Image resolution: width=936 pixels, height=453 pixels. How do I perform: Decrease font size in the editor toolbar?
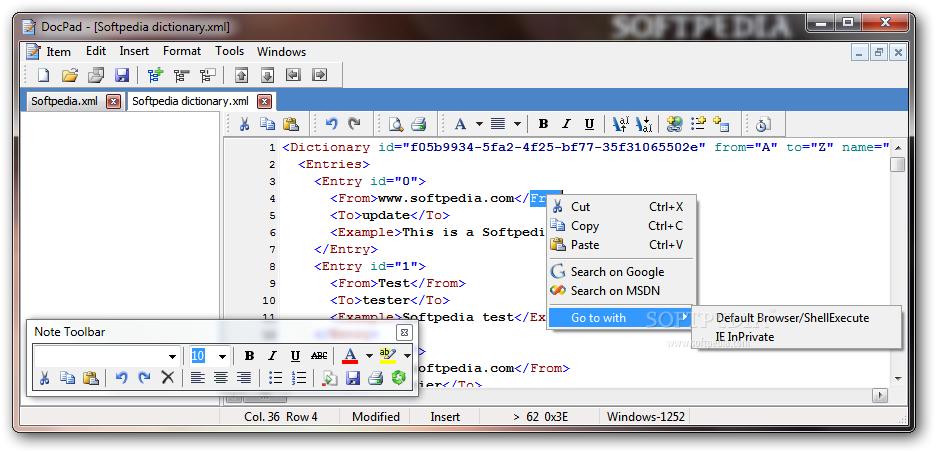click(x=644, y=124)
